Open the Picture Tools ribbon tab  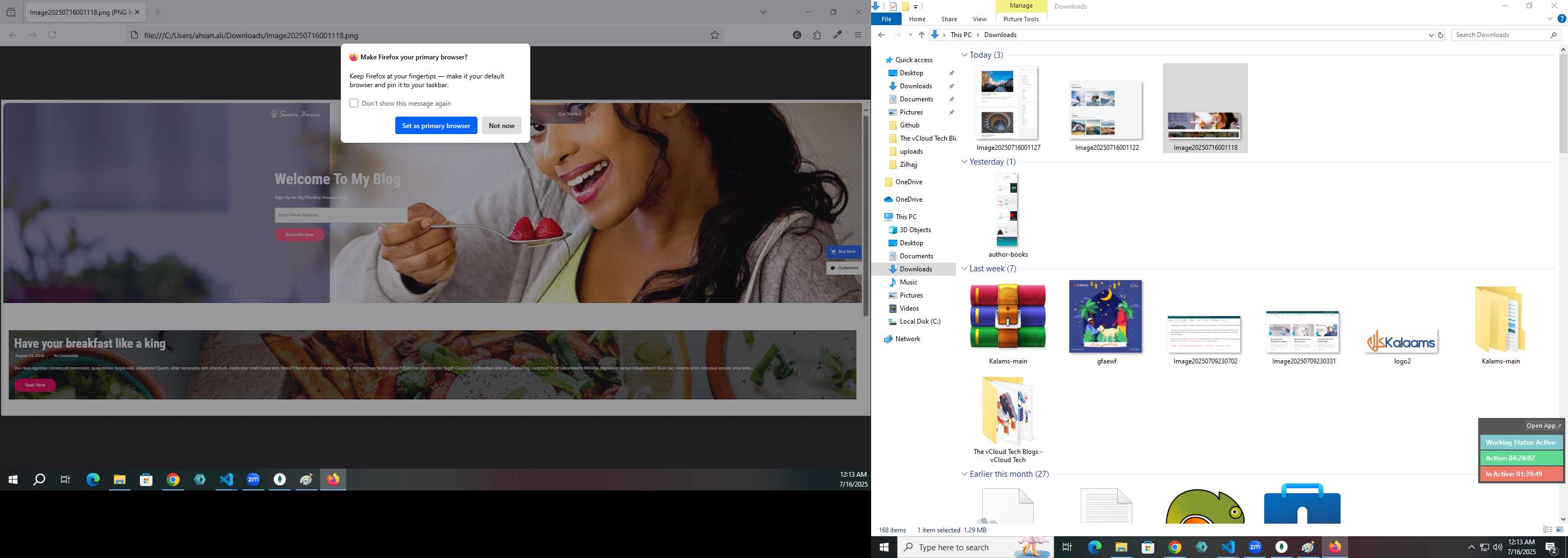click(x=1021, y=19)
